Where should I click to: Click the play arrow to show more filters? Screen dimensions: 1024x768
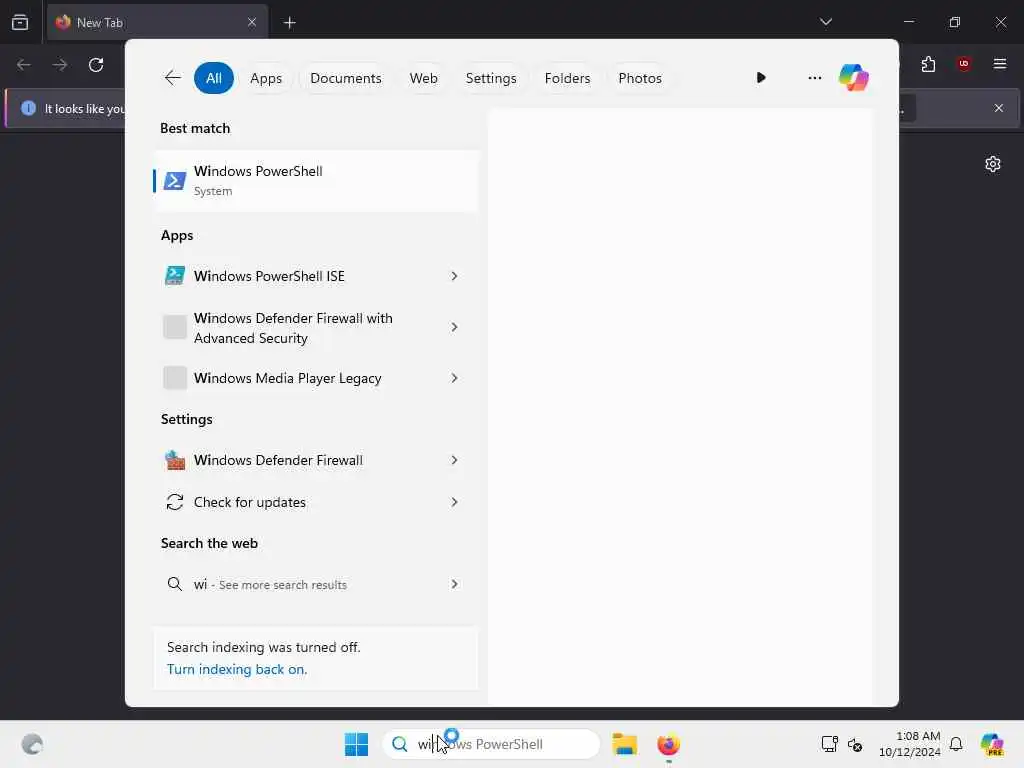click(x=761, y=78)
